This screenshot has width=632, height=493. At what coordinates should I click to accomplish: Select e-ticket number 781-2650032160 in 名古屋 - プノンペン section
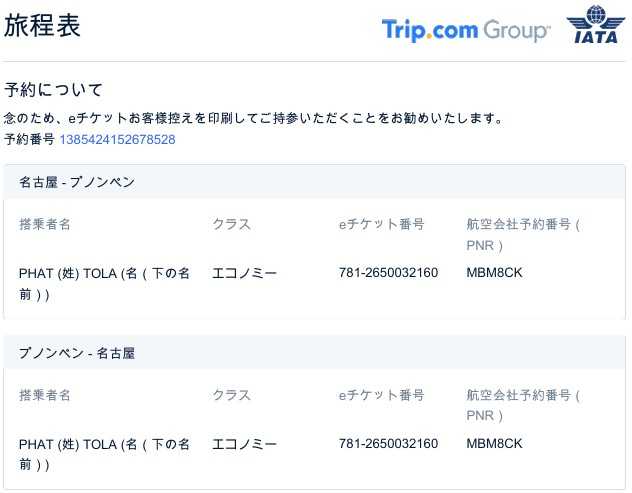tap(388, 273)
